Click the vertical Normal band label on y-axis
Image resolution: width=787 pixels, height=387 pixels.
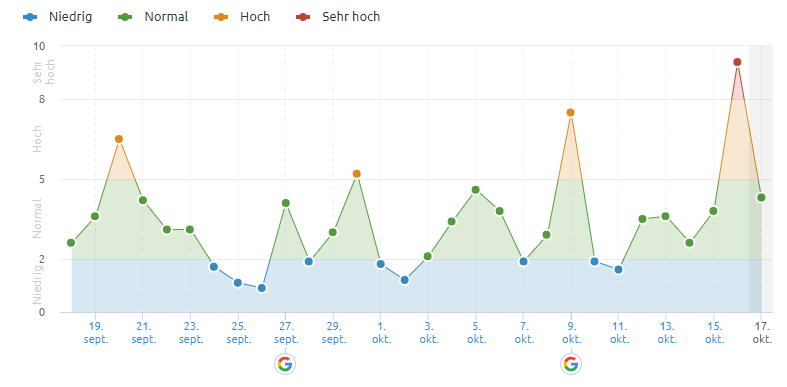[37, 218]
